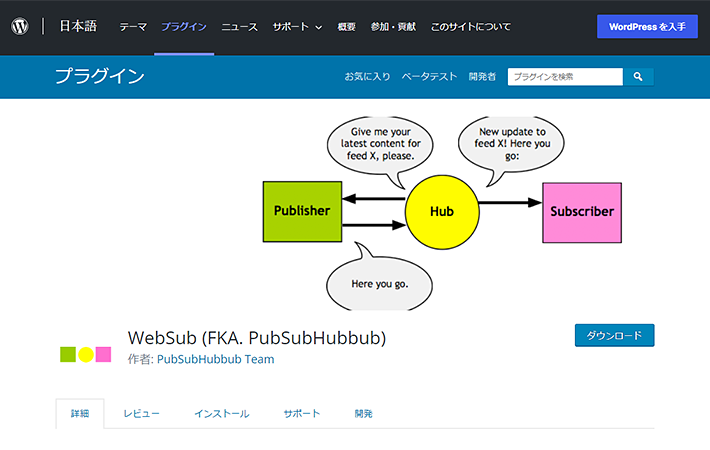Focus the プラグインを検索 search field
Screen dimensions: 710x450
565,77
